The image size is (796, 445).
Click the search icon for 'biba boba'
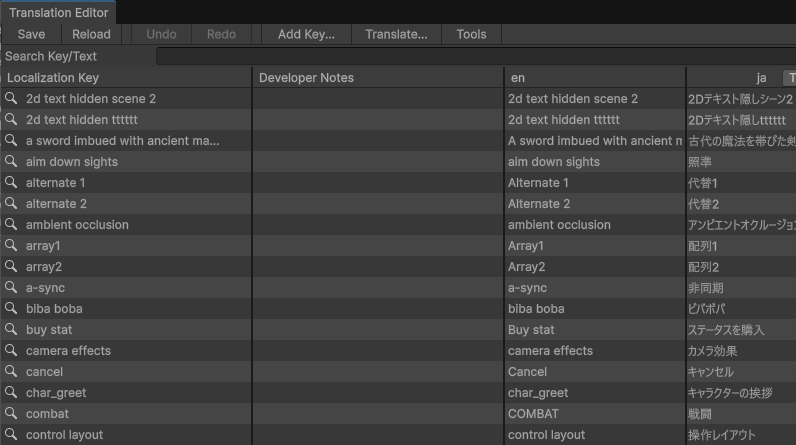point(12,309)
